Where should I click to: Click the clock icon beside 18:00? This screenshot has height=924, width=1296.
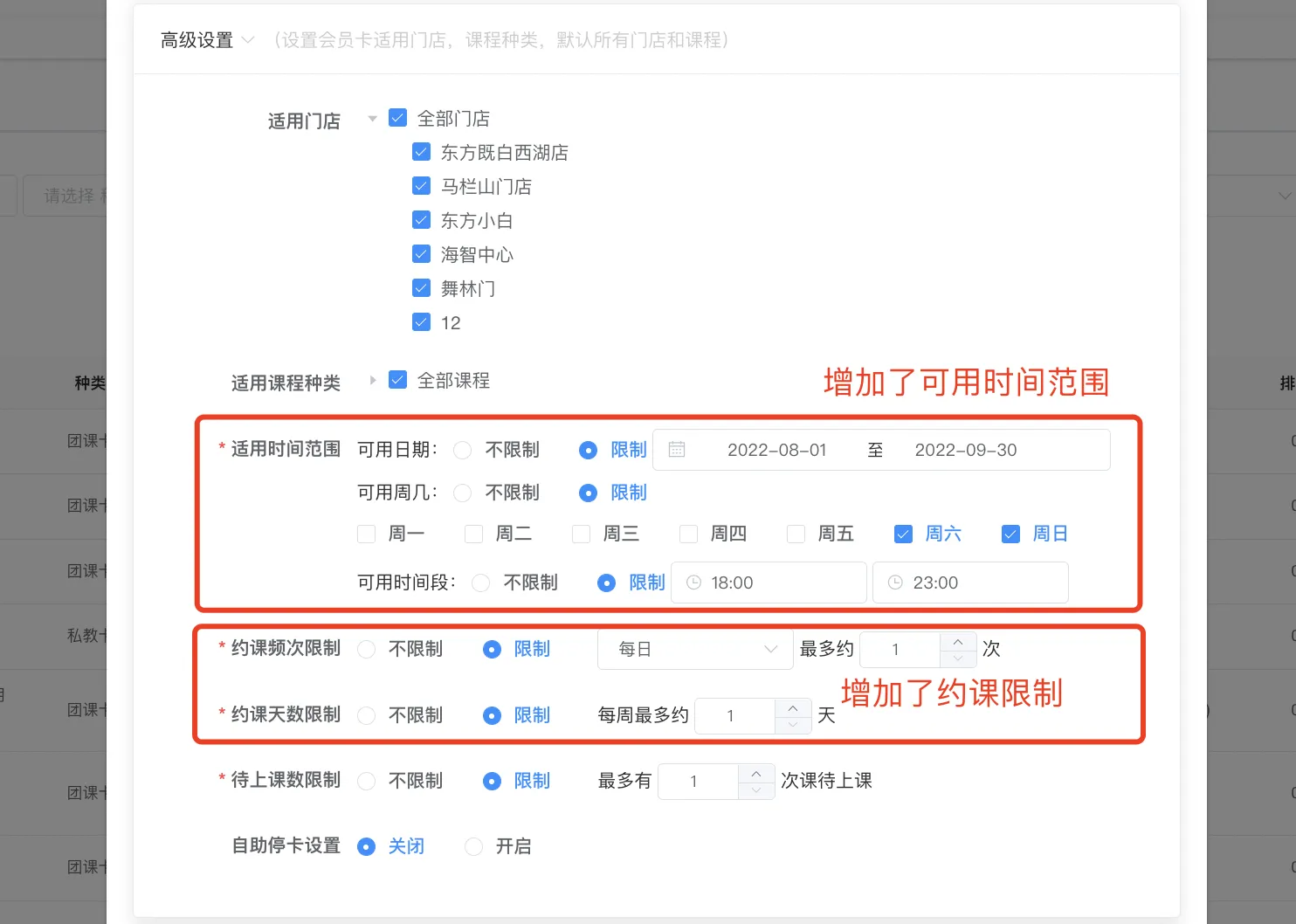(x=693, y=583)
